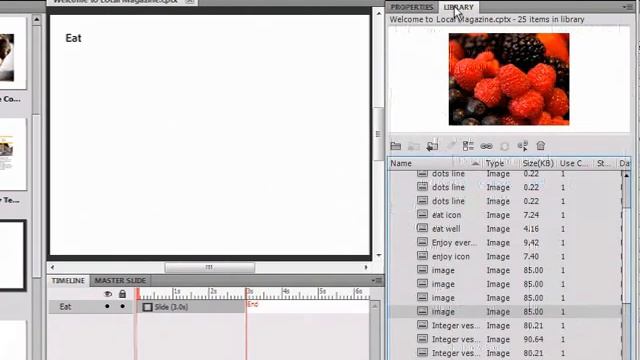Click image icon beside Enjoy ever... row

tap(422, 242)
